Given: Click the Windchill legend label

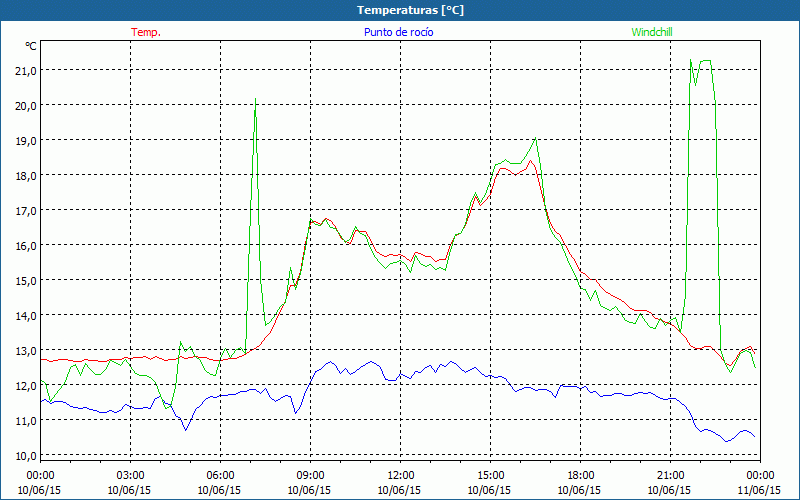Looking at the screenshot, I should point(652,32).
